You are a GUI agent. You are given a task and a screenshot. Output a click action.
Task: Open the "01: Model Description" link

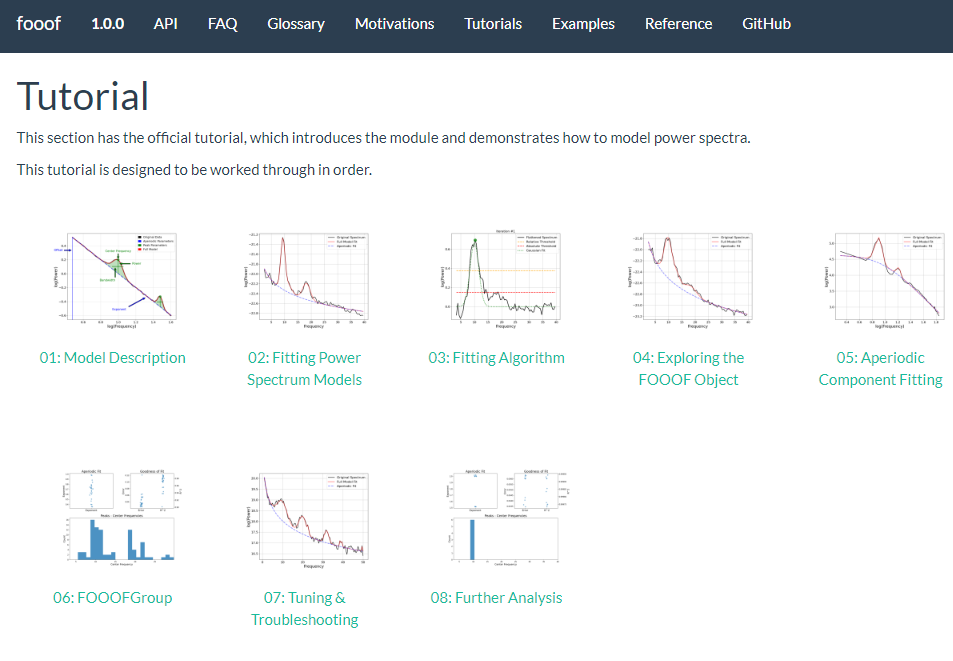click(x=113, y=358)
